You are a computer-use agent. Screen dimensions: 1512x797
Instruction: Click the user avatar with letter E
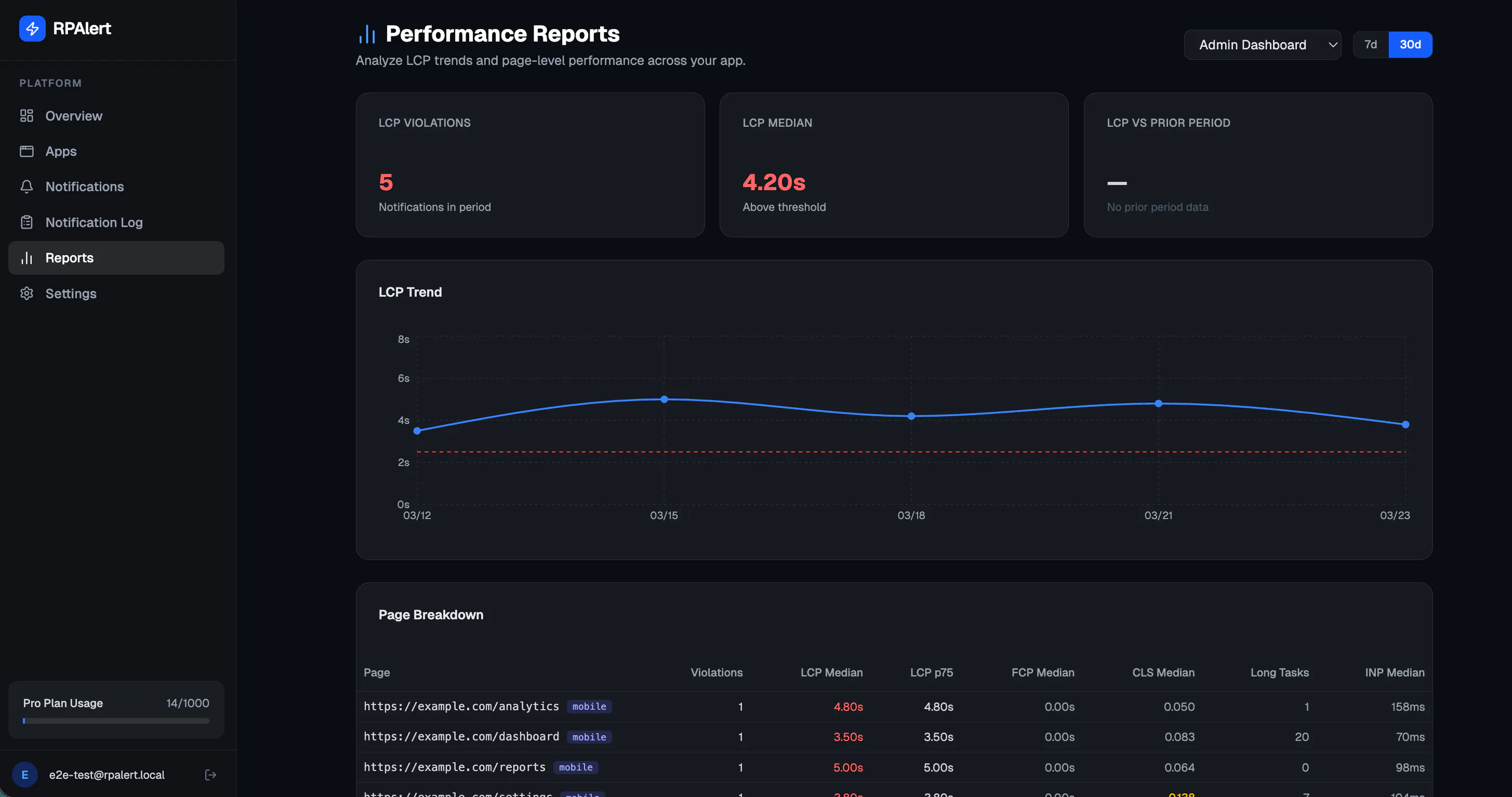click(x=24, y=775)
